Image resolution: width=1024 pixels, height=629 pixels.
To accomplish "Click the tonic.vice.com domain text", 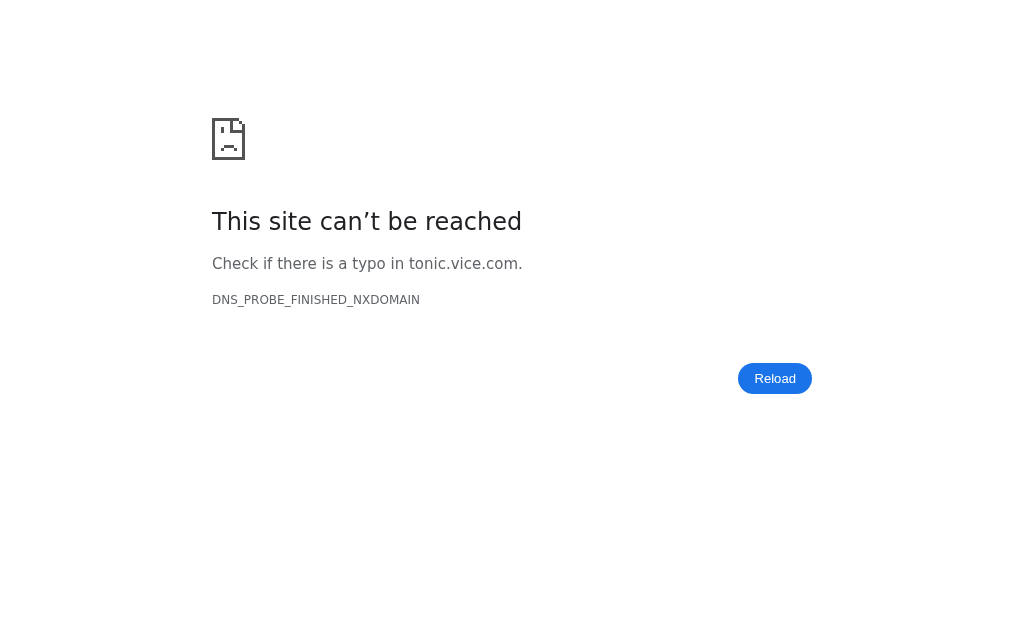I will (x=464, y=264).
